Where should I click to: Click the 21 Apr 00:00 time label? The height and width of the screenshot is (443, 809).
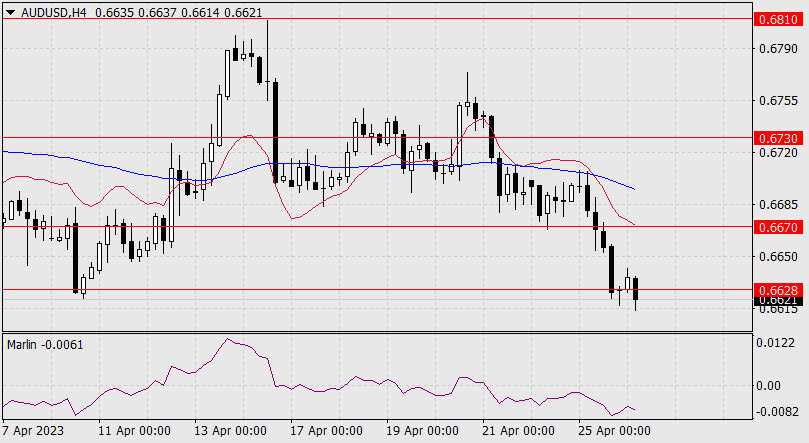point(518,431)
